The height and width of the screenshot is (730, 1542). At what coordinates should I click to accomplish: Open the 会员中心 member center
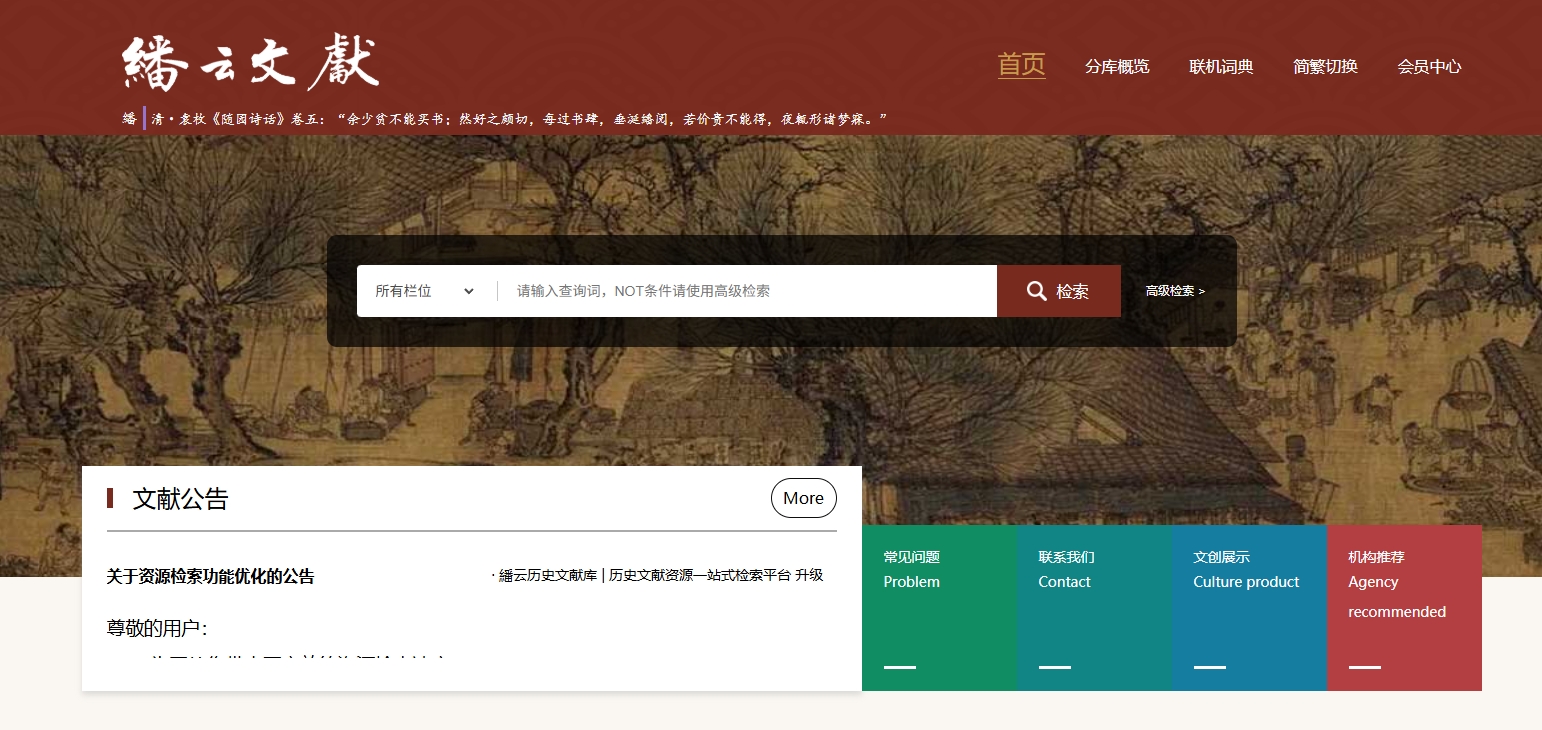pos(1429,67)
